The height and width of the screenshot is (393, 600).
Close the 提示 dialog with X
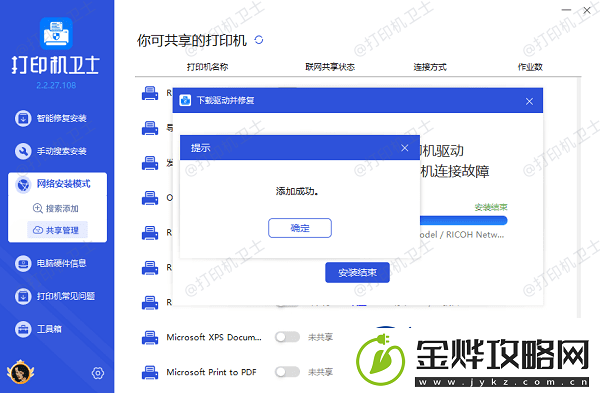click(404, 148)
